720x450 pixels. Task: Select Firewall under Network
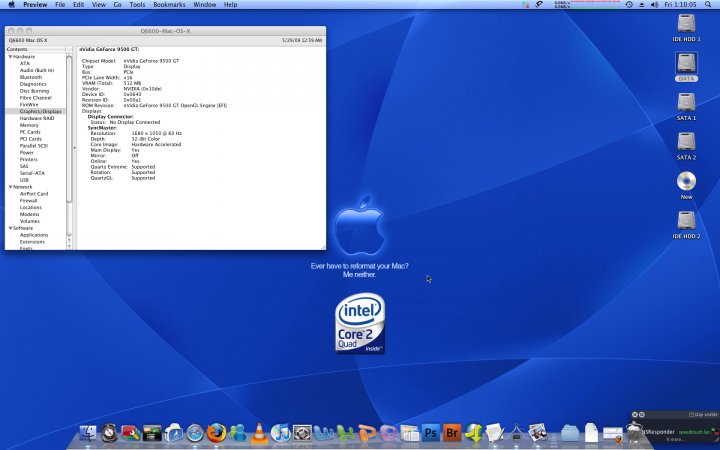(28, 201)
